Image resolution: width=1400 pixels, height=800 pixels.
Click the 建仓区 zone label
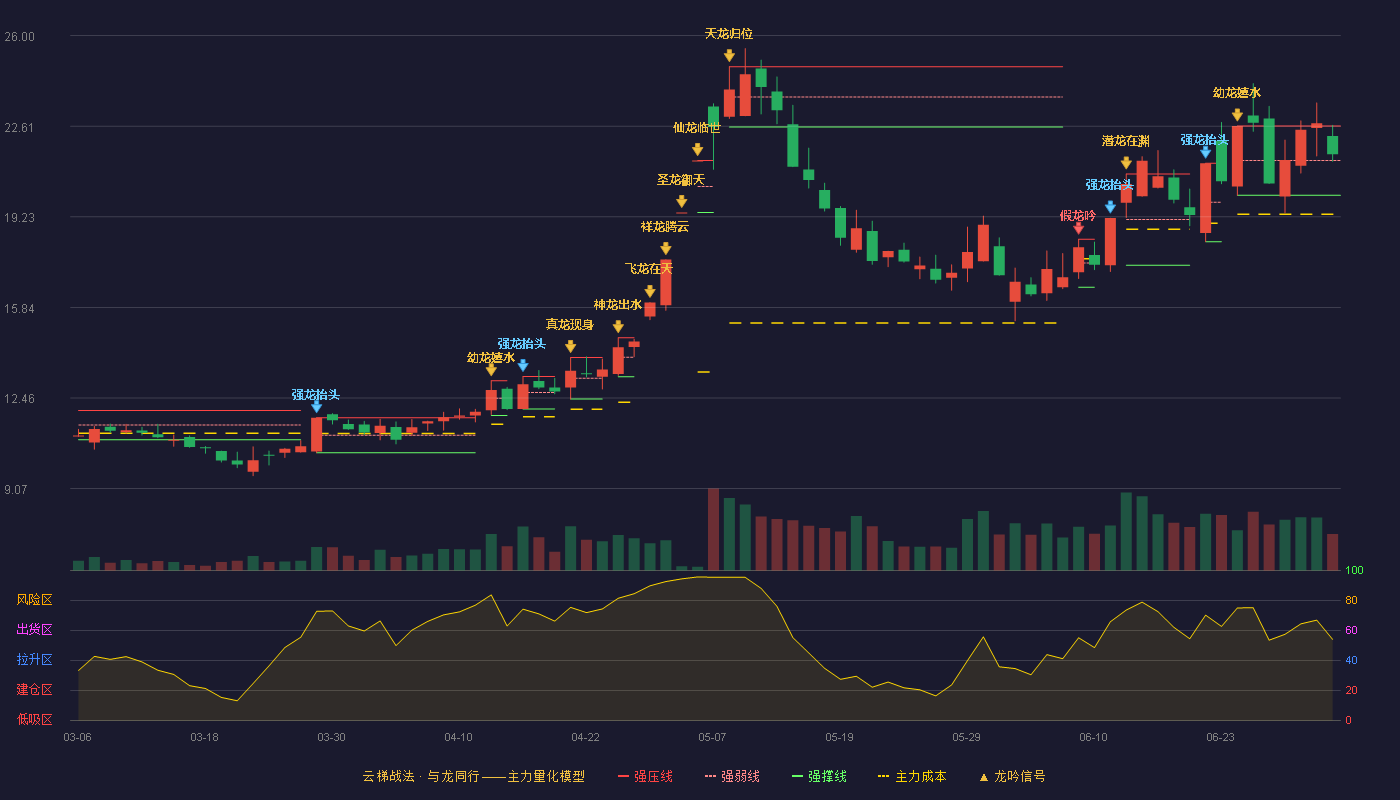34,690
